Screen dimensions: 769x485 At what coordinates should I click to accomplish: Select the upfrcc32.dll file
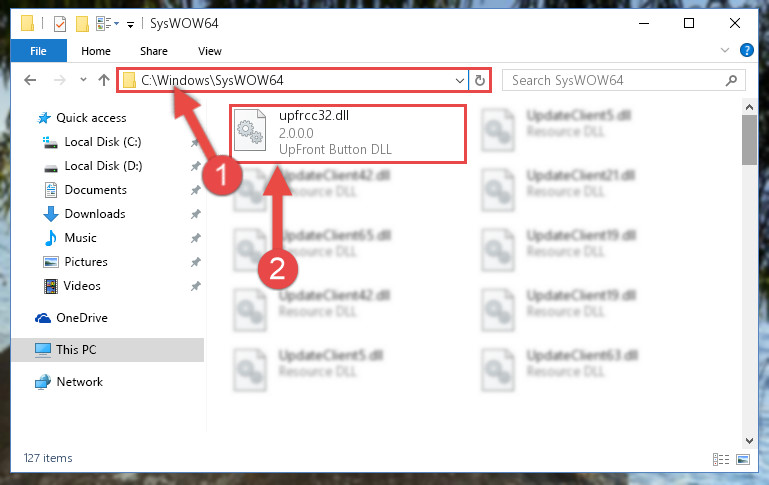tap(348, 133)
